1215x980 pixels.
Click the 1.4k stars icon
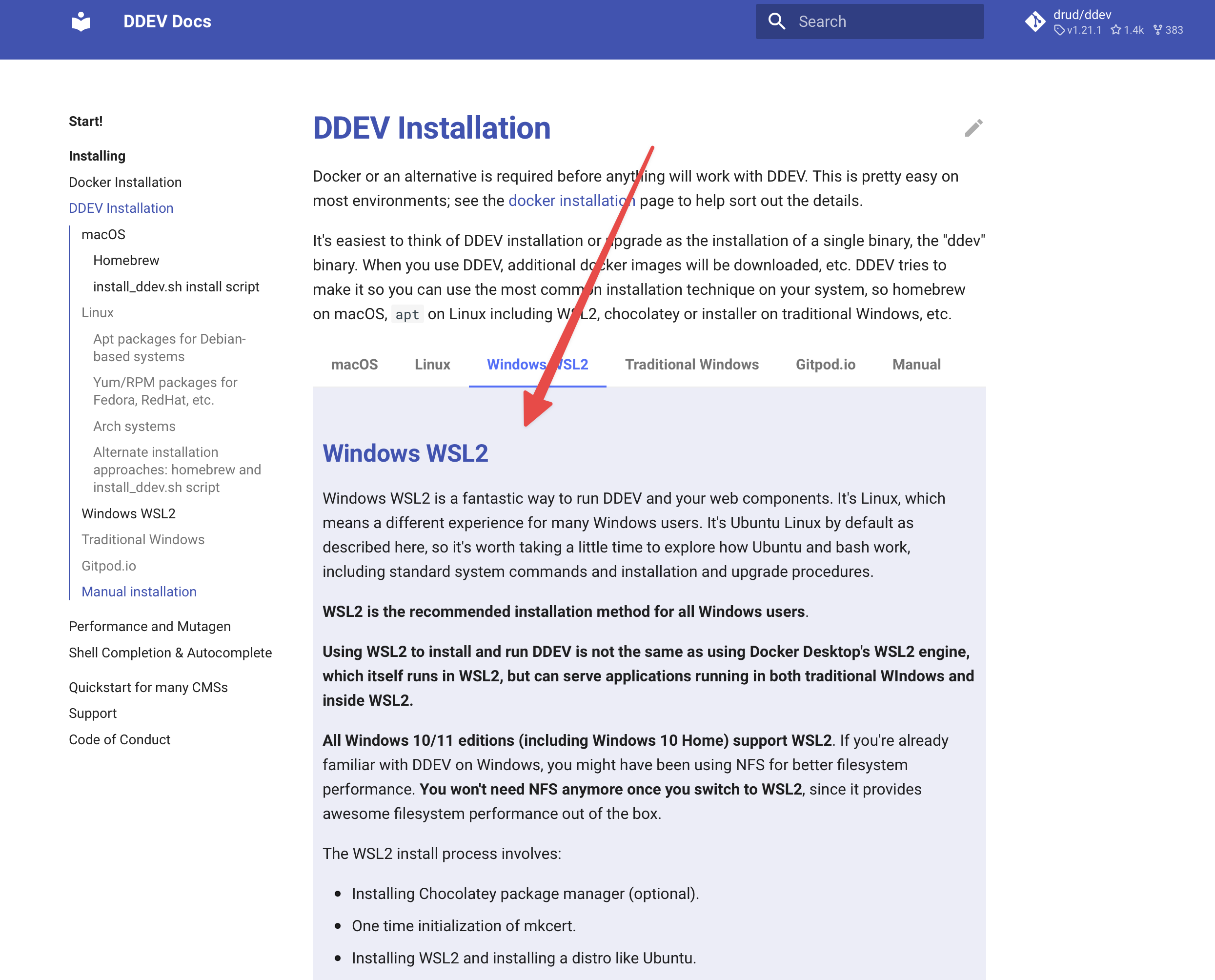coord(1115,30)
